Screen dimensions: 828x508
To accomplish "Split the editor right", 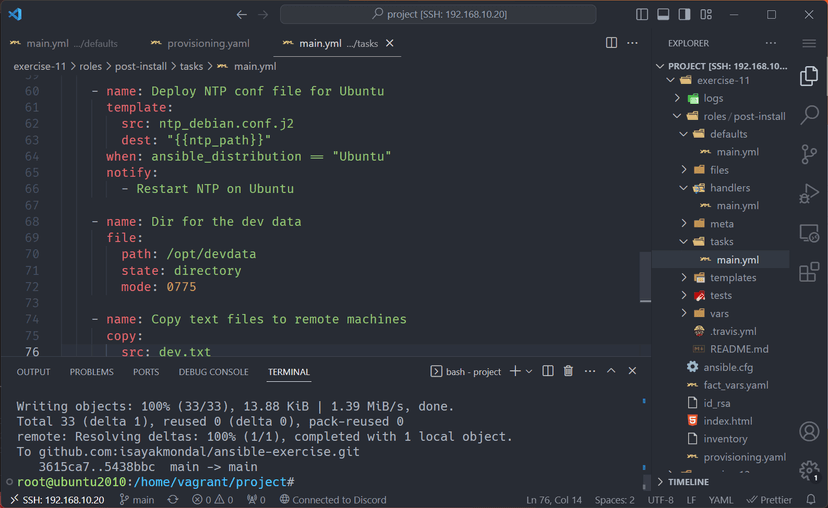I will point(611,43).
